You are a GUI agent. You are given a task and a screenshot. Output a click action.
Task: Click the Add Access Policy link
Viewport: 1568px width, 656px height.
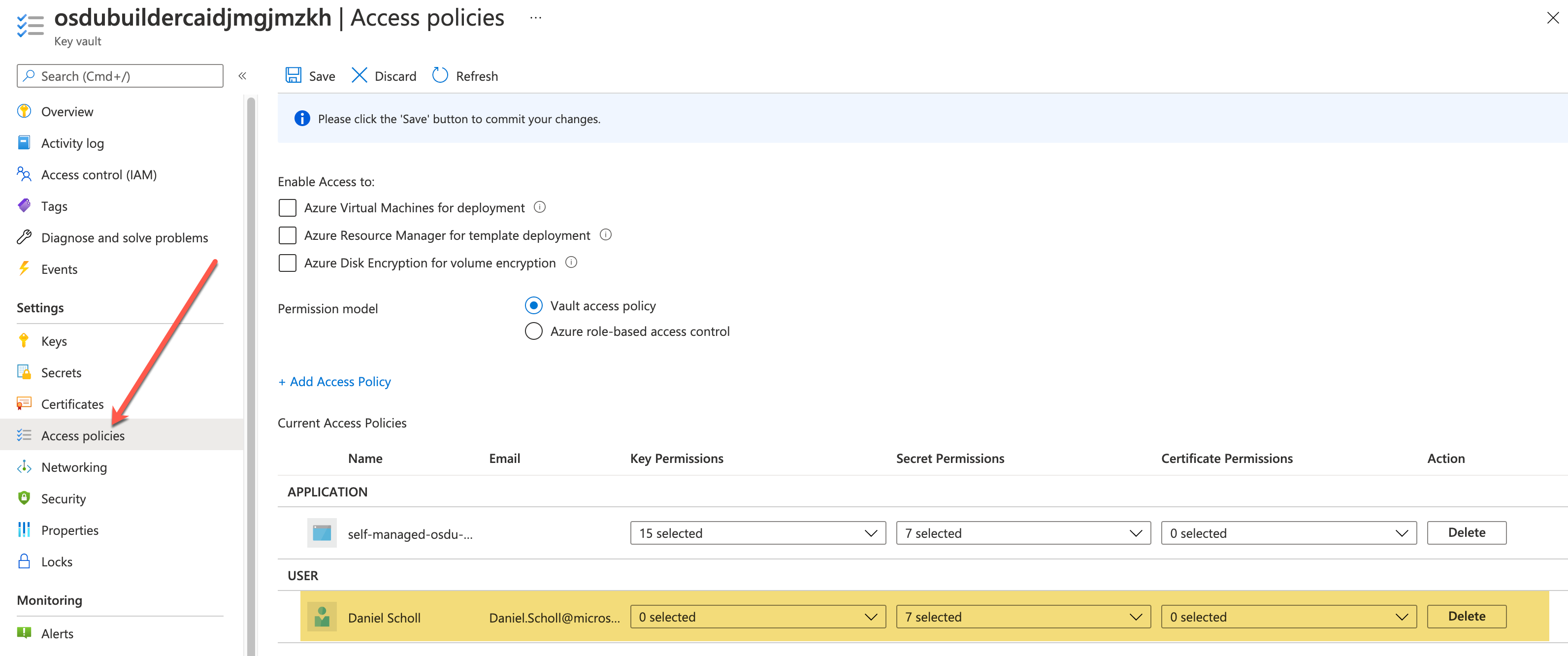(334, 382)
